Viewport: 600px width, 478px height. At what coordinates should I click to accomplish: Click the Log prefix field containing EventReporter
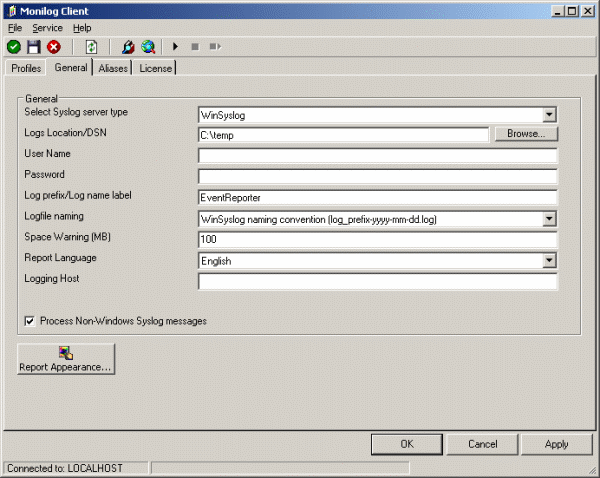click(x=378, y=197)
